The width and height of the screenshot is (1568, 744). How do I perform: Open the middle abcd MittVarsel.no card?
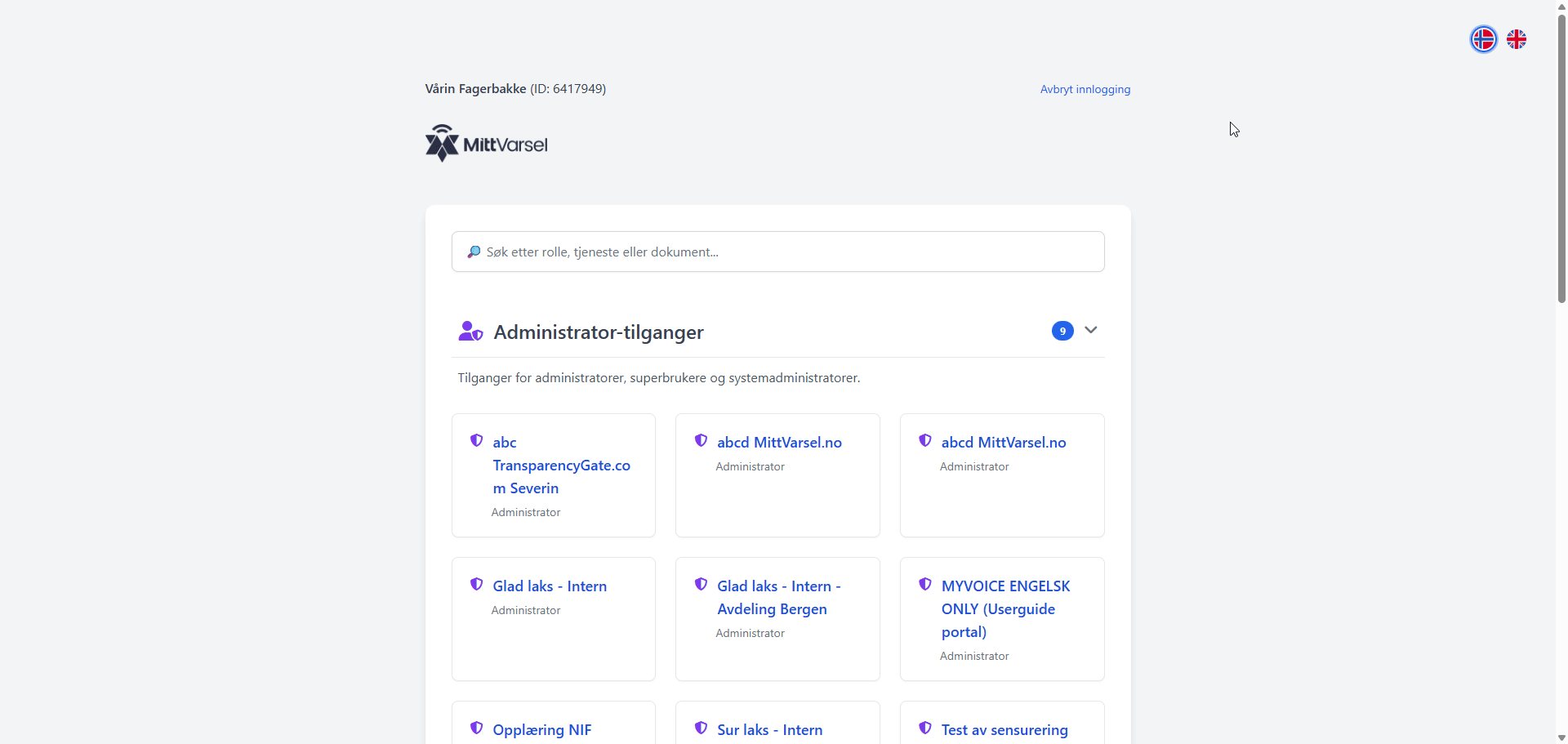[779, 443]
